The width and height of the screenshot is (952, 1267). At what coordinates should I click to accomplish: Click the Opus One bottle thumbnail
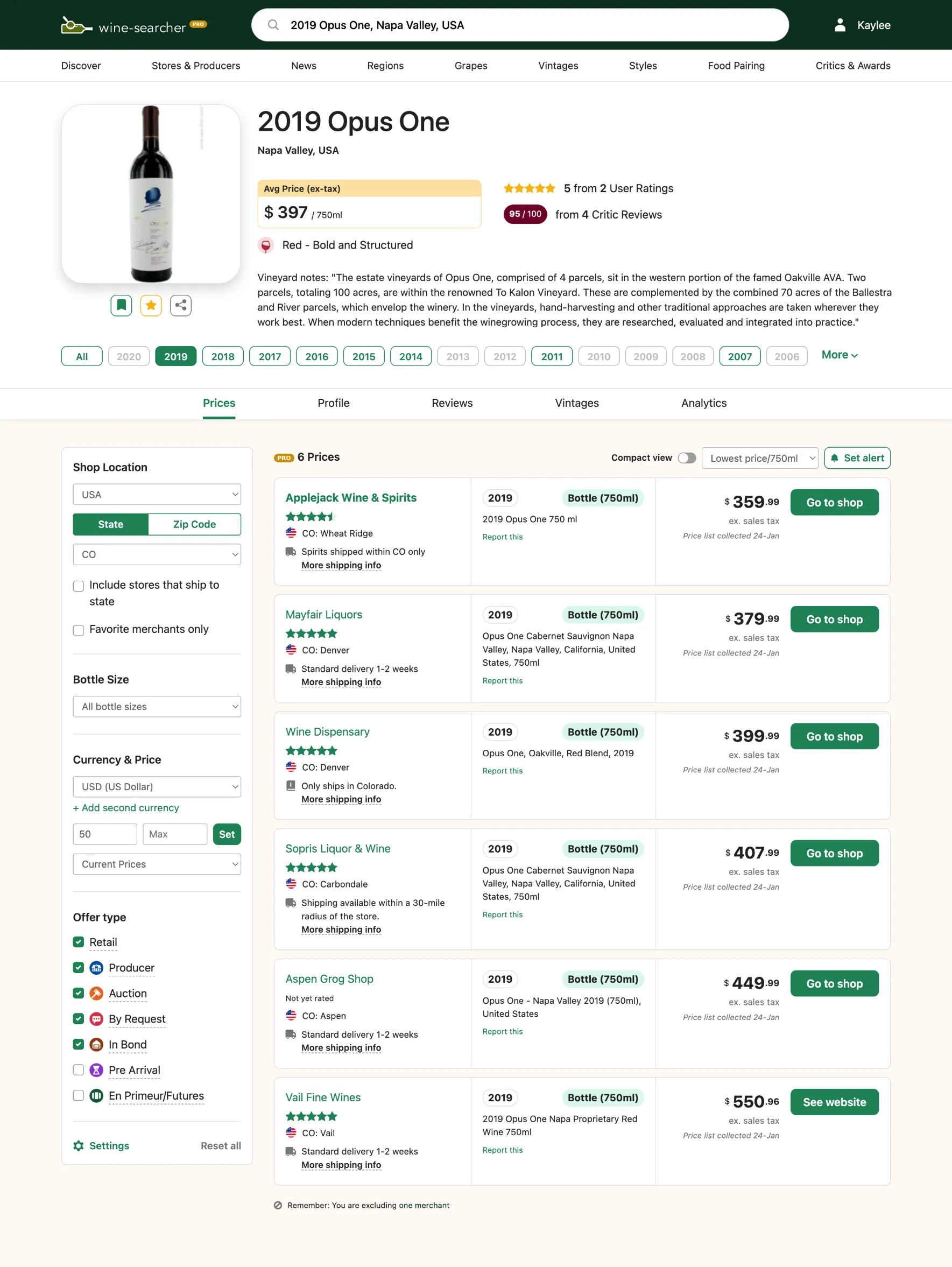151,194
